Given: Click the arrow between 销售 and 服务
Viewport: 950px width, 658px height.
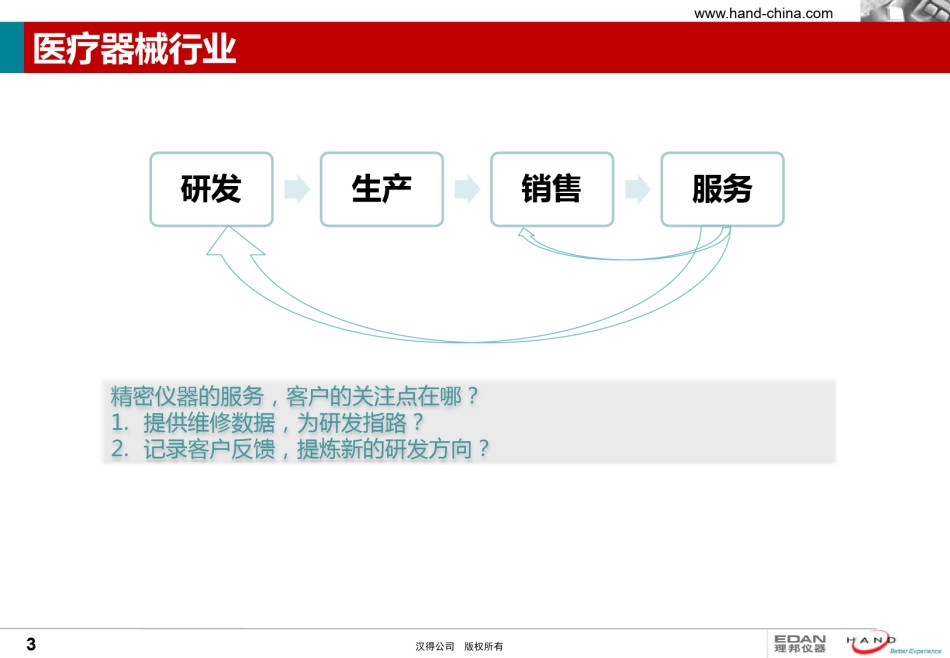Looking at the screenshot, I should pos(637,189).
